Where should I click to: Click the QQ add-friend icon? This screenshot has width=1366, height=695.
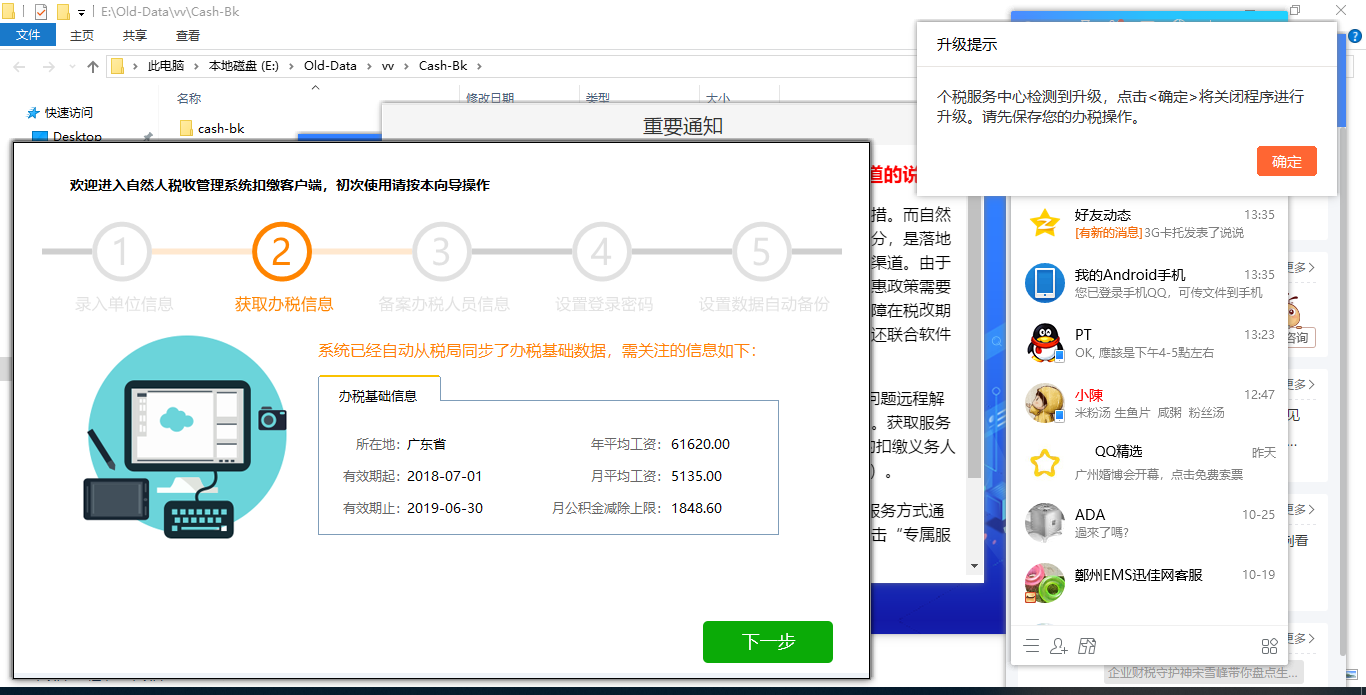click(1060, 646)
